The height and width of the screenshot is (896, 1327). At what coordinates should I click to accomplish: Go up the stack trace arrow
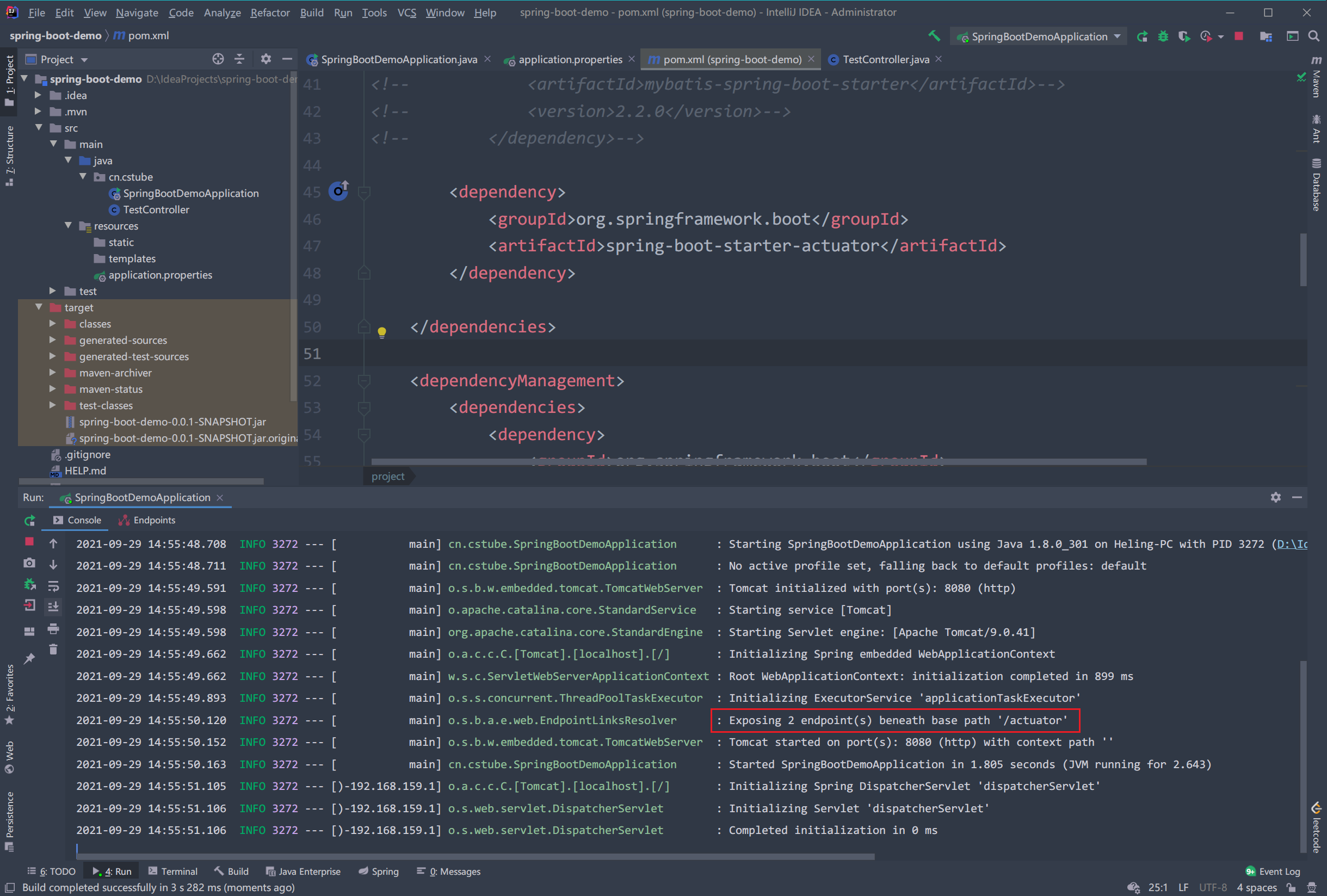click(53, 543)
